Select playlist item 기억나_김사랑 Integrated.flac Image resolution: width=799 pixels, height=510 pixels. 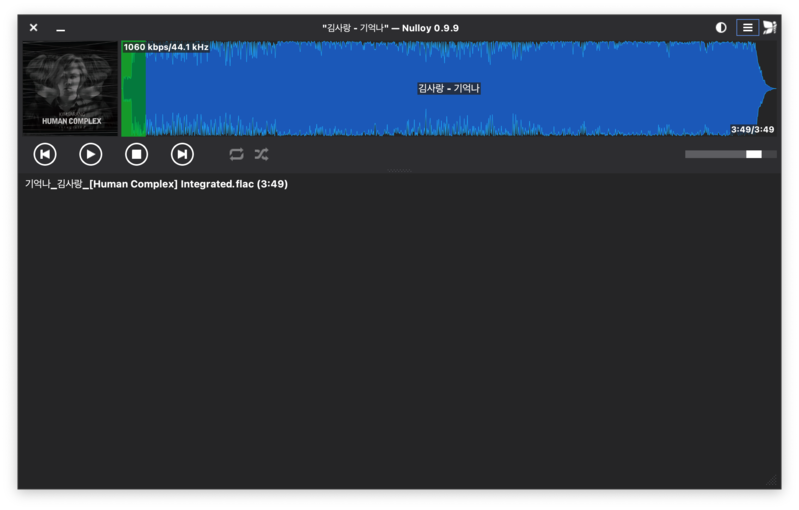tap(156, 184)
